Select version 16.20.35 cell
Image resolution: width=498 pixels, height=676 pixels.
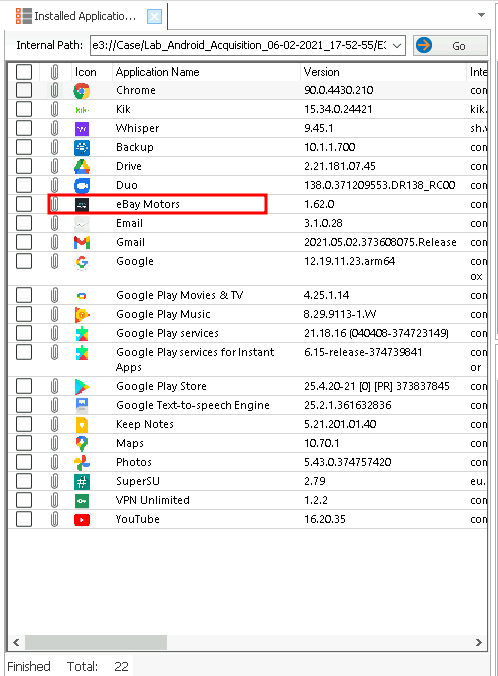coord(325,519)
